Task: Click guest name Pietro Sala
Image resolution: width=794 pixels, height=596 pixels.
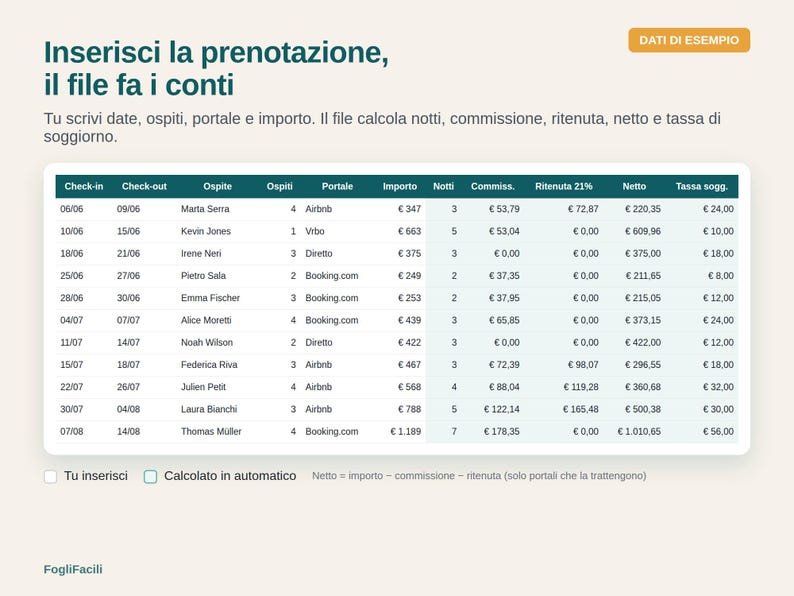Action: click(203, 275)
